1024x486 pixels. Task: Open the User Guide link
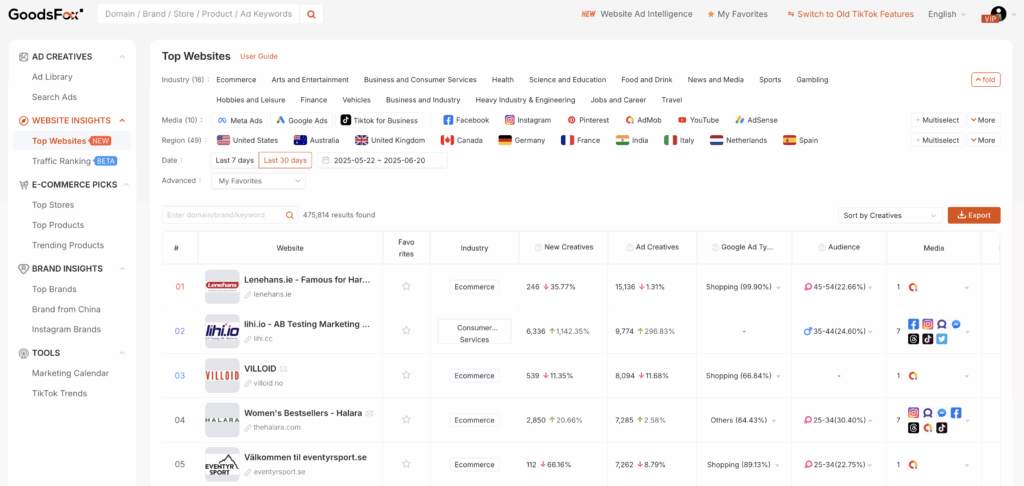(x=259, y=56)
